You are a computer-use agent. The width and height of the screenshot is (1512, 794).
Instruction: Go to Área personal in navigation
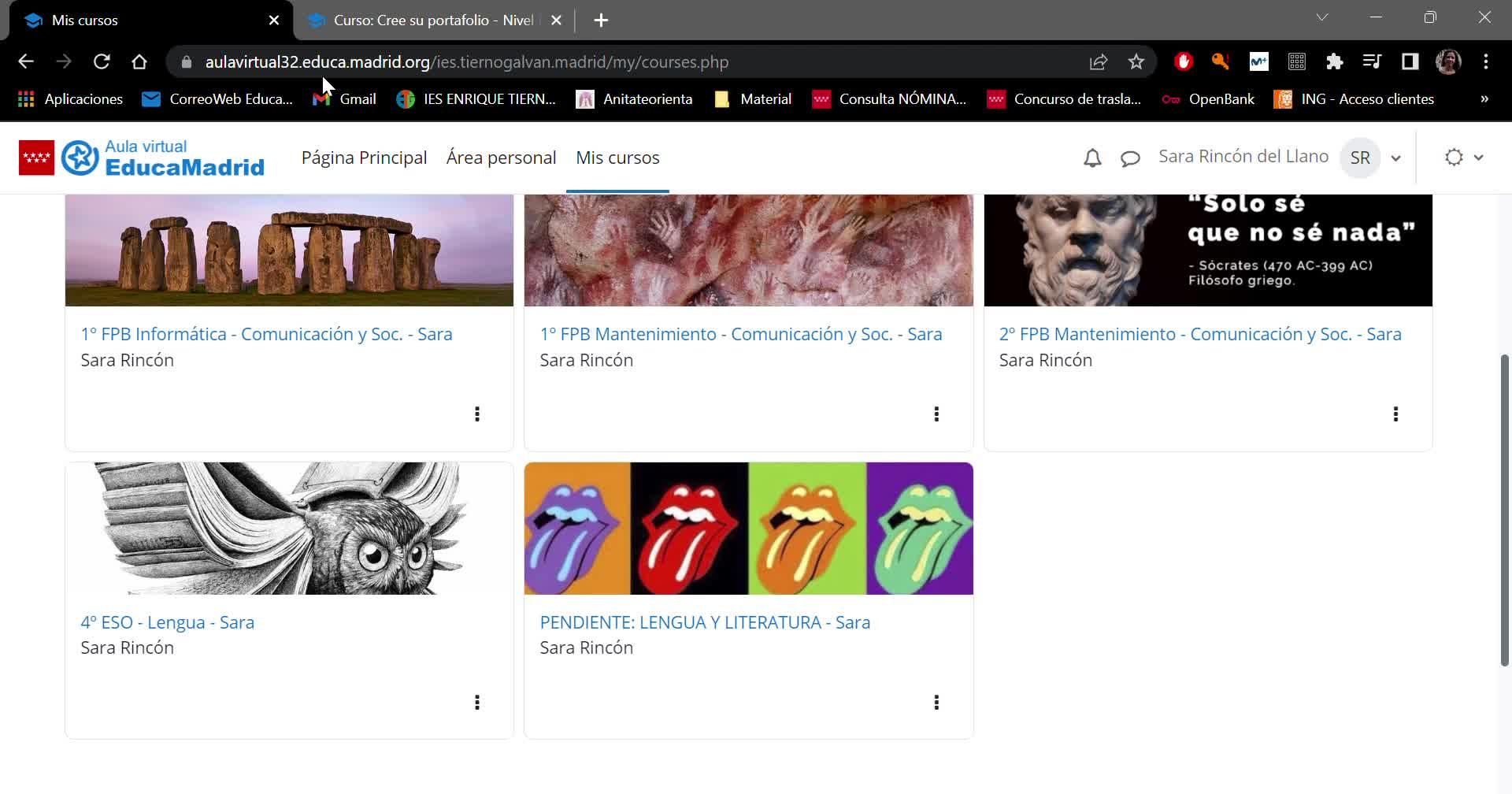tap(501, 158)
